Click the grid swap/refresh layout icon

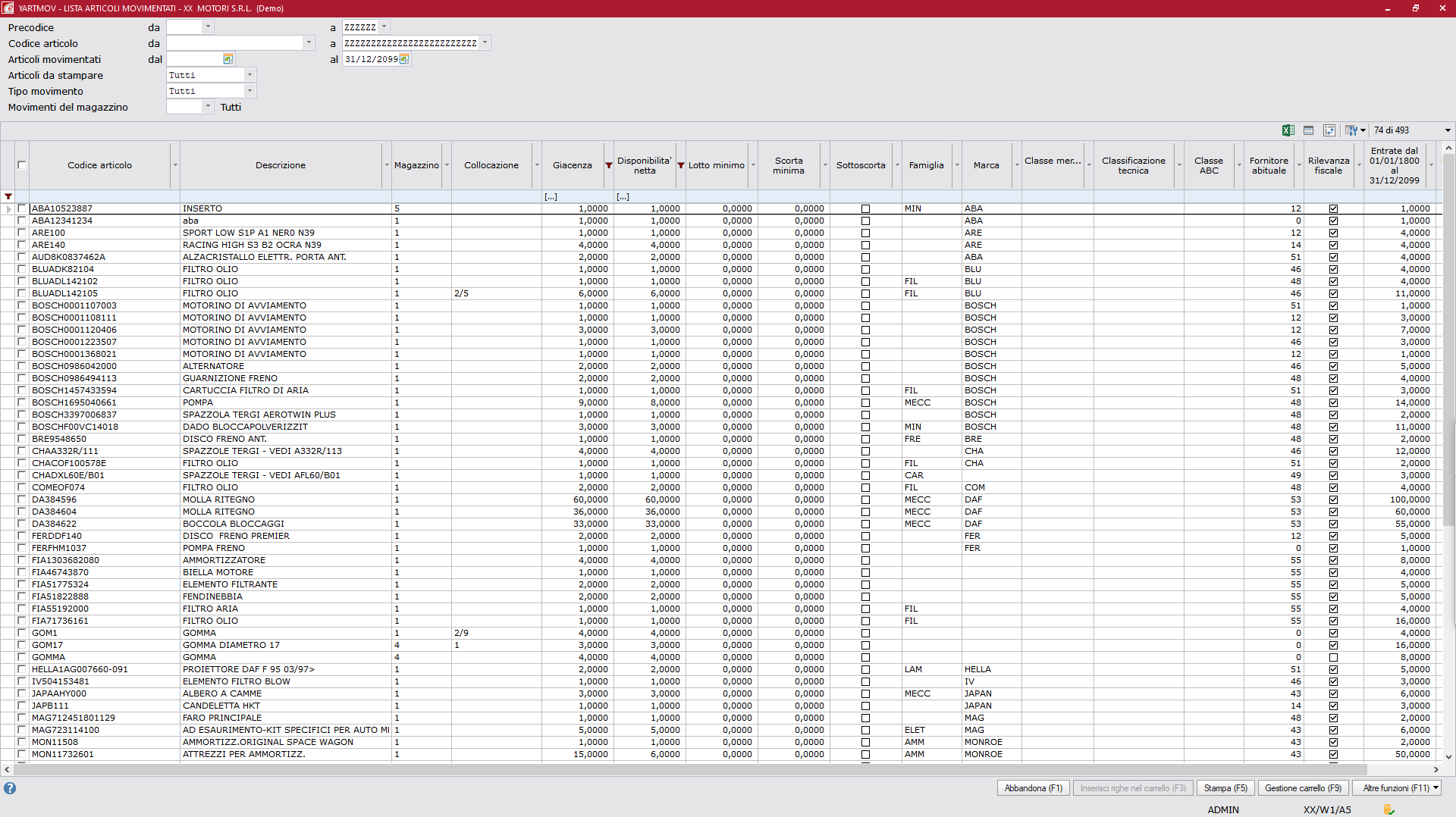click(x=1329, y=130)
